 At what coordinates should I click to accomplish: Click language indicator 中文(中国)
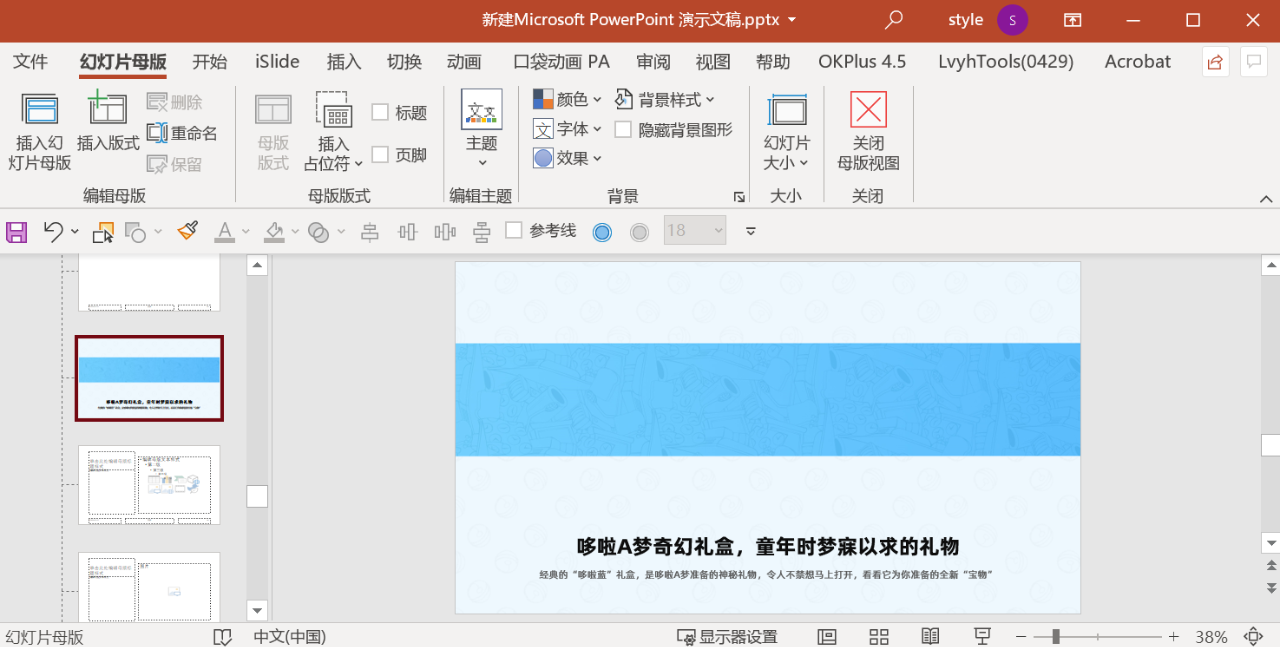tap(290, 637)
